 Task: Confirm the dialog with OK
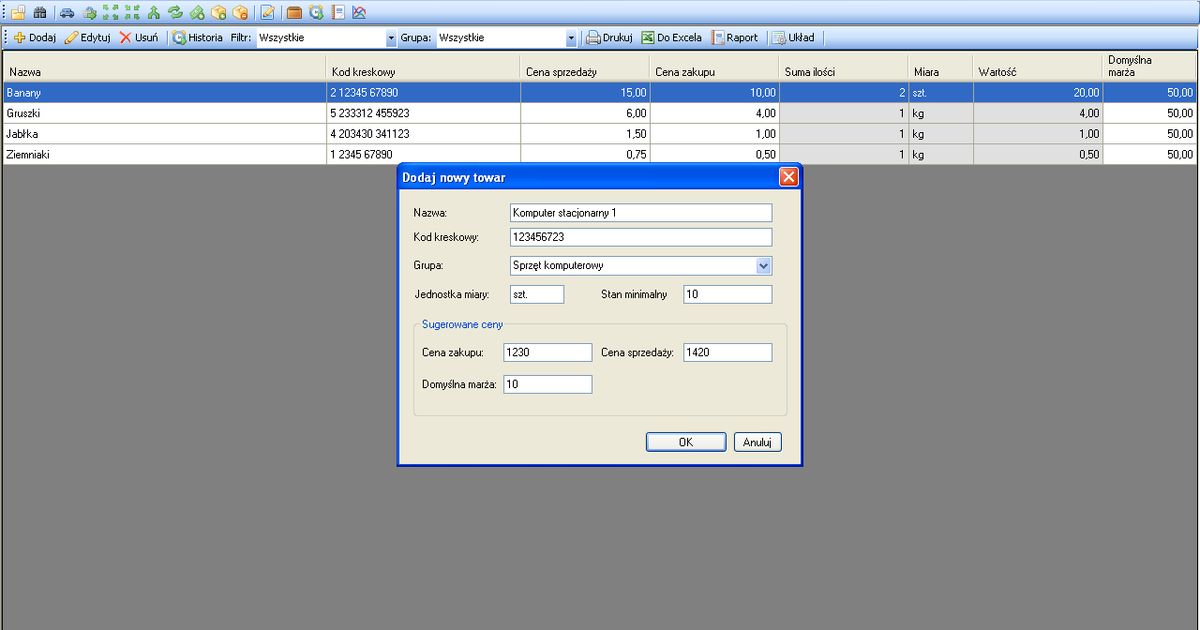point(686,442)
